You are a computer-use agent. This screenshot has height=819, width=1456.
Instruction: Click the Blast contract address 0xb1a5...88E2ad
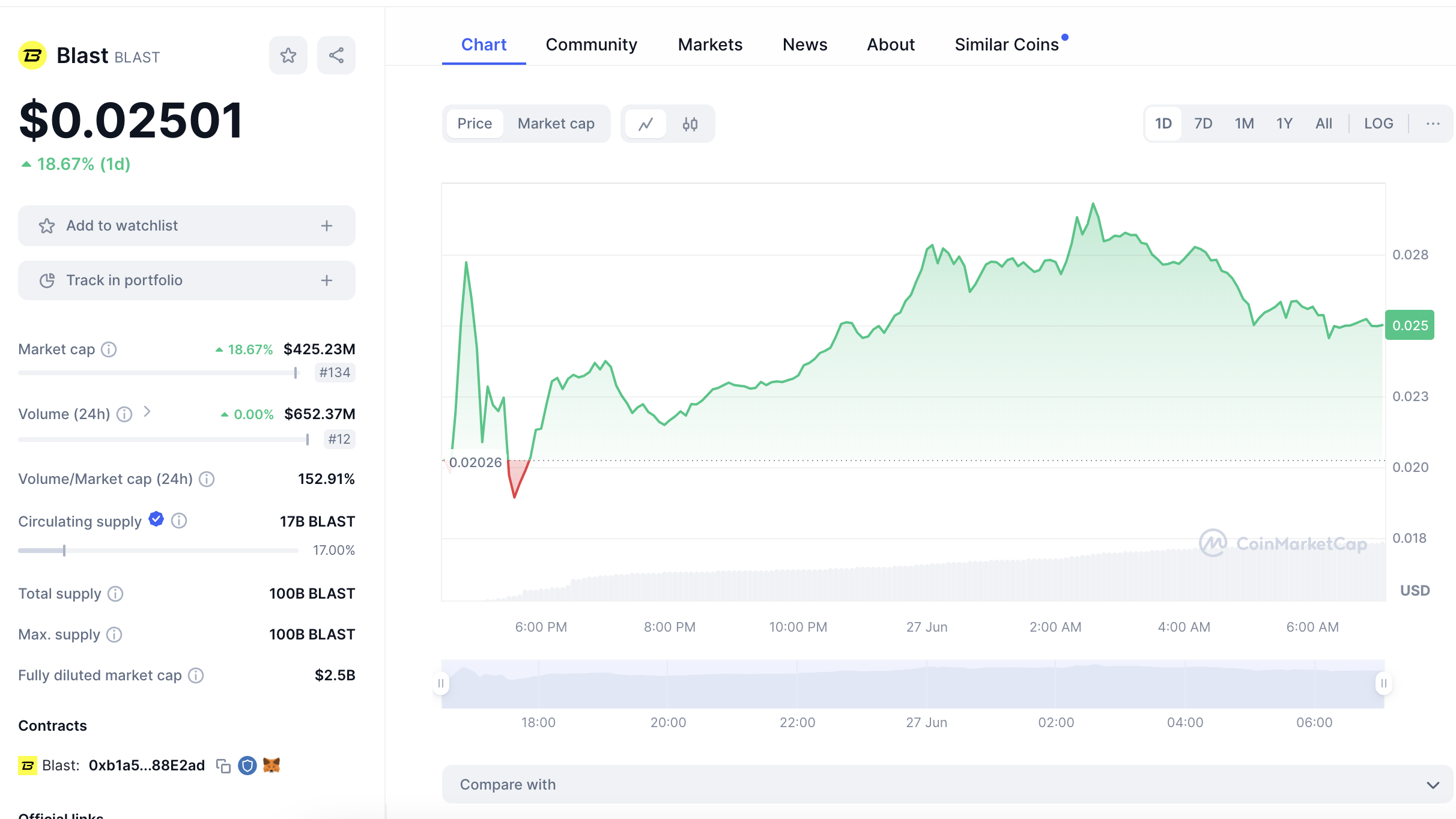point(147,766)
